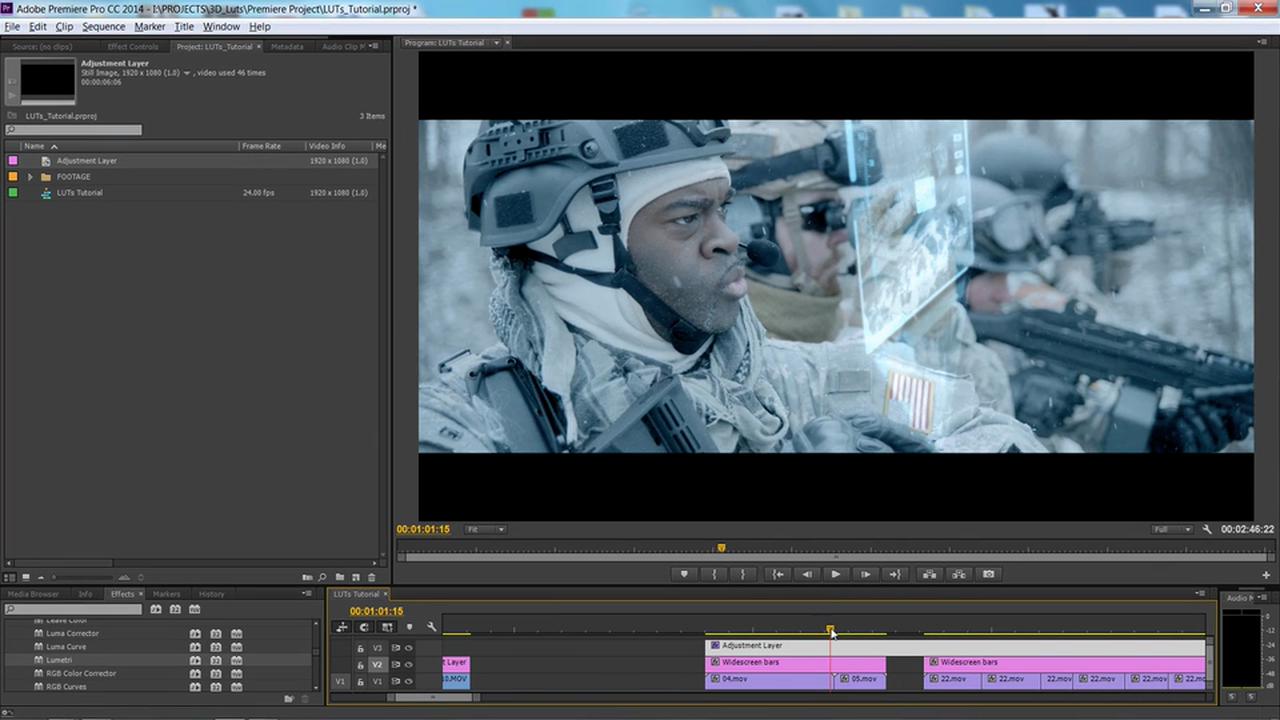Mark Out point in Program monitor
This screenshot has width=1280, height=720.
coord(743,574)
